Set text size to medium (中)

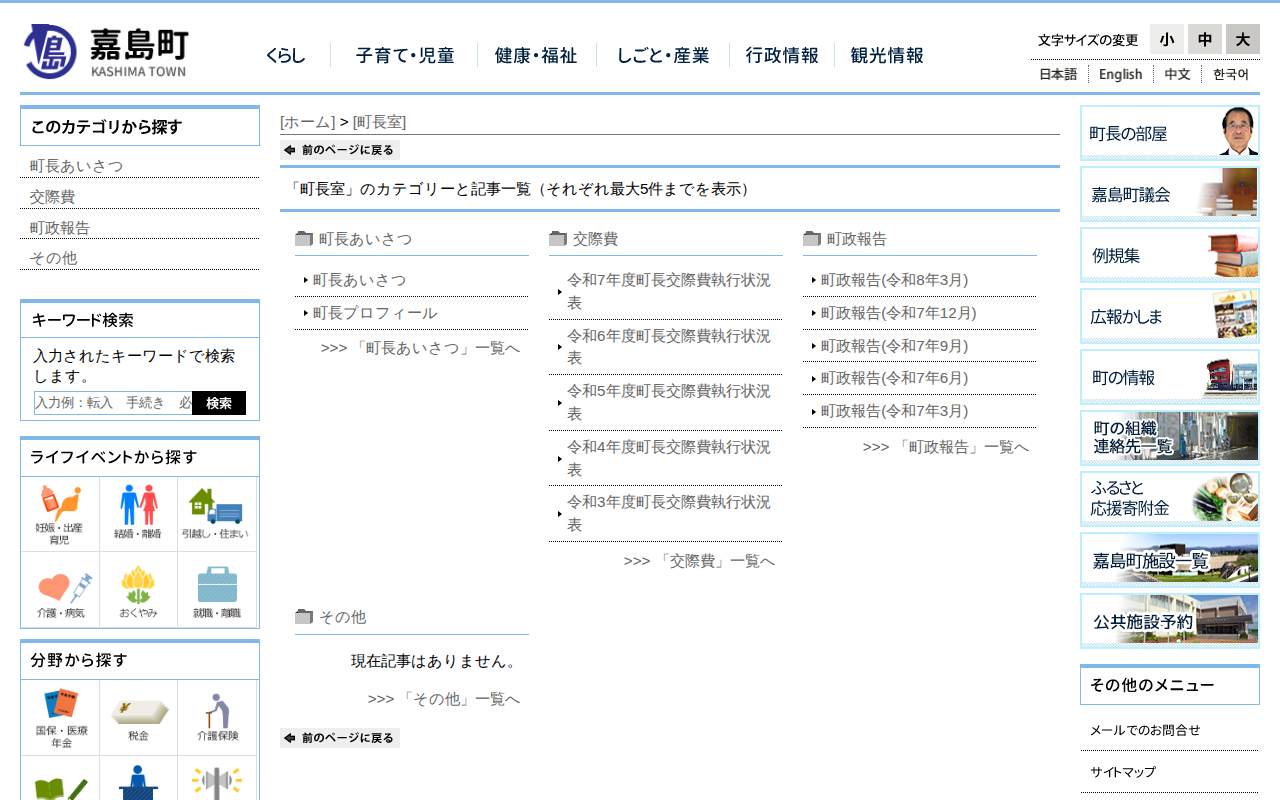[1205, 39]
